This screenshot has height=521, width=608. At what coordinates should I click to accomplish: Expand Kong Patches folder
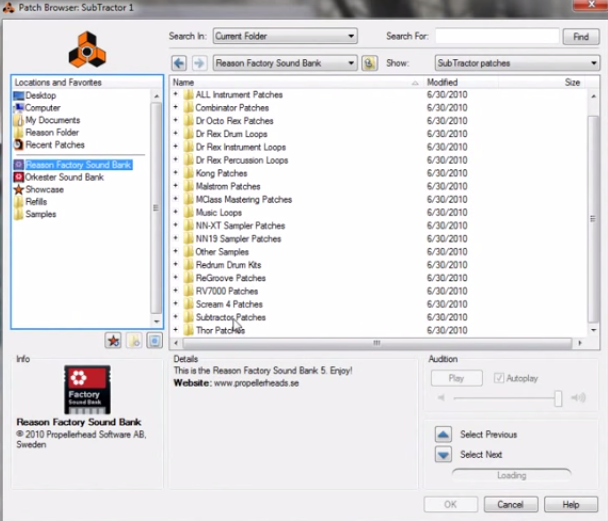pos(176,173)
